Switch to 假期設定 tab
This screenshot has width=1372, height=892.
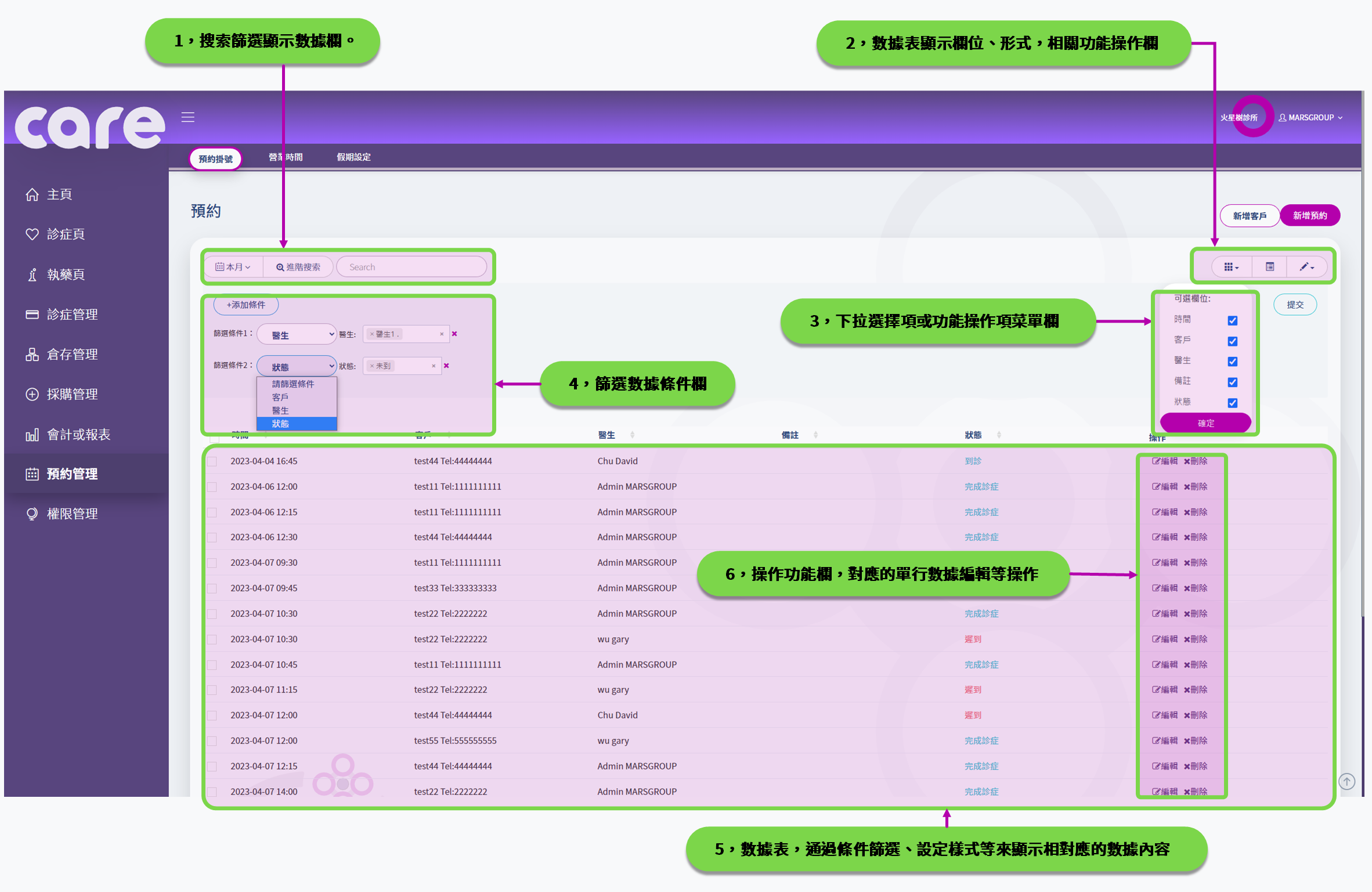pos(353,157)
